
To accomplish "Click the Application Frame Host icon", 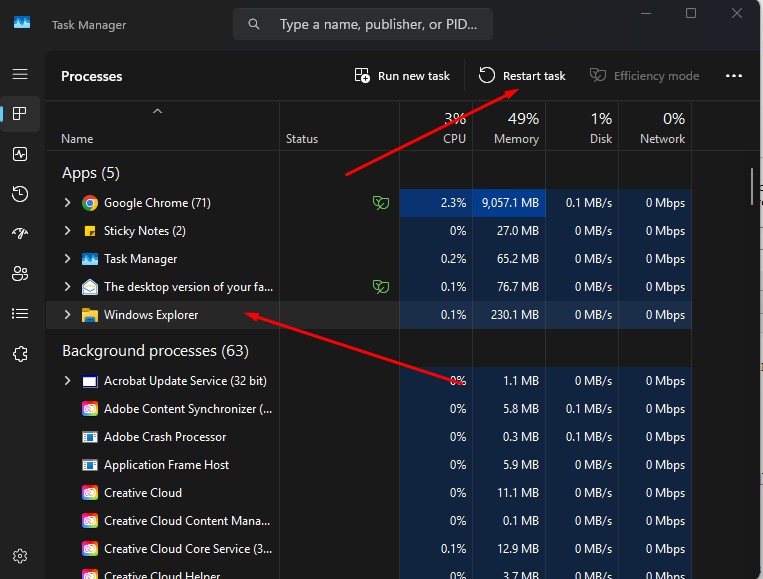I will [x=90, y=466].
